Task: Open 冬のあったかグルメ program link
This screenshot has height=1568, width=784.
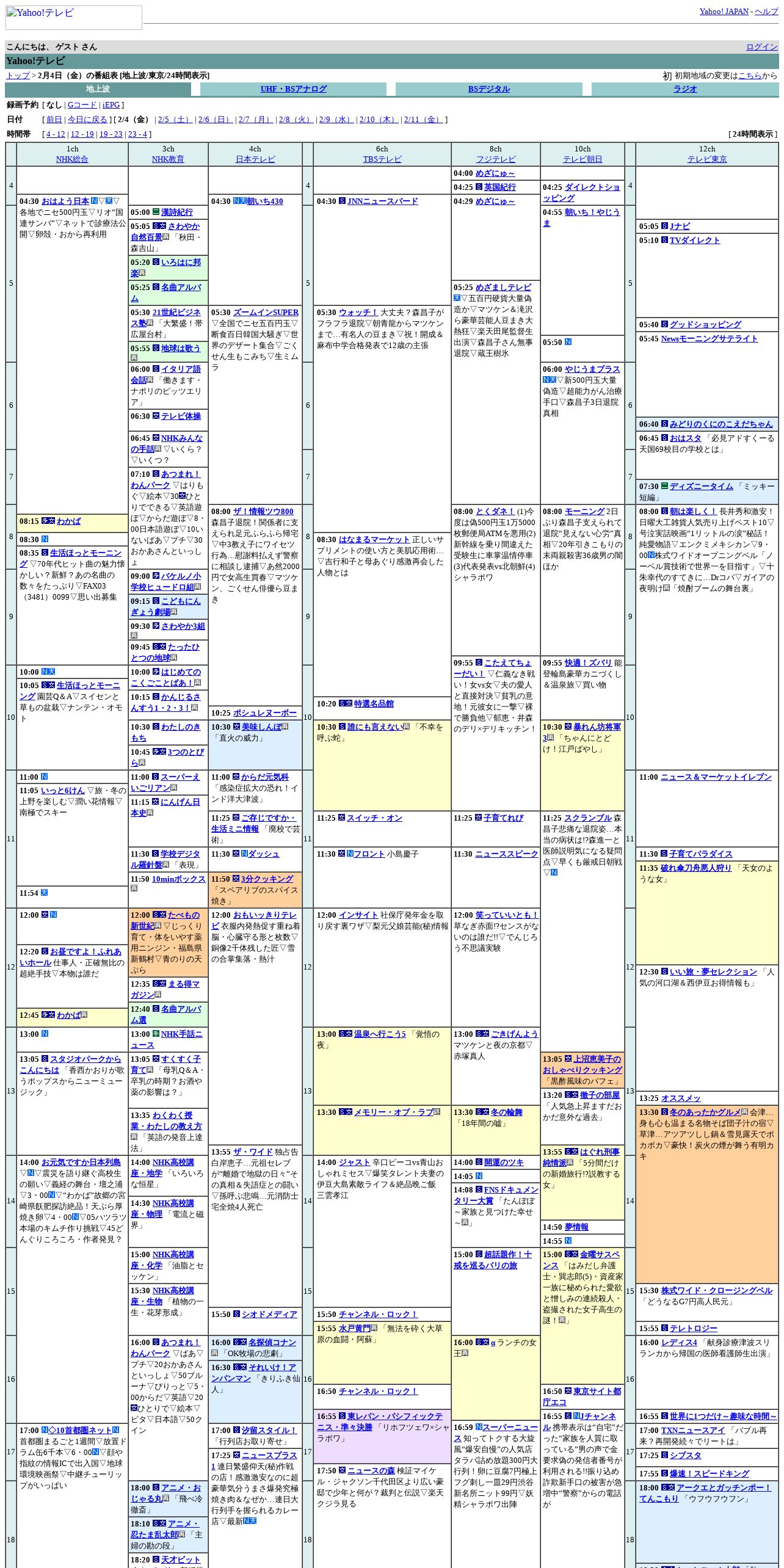Action: tap(705, 1112)
